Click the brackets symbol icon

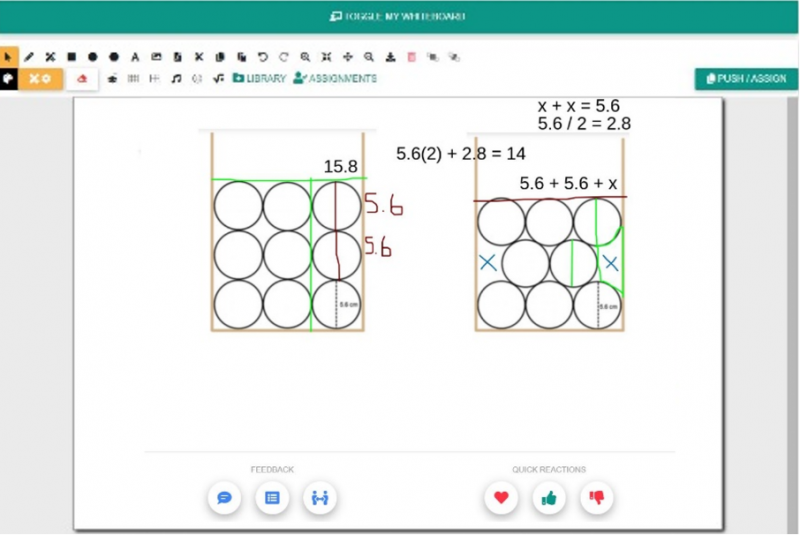197,79
